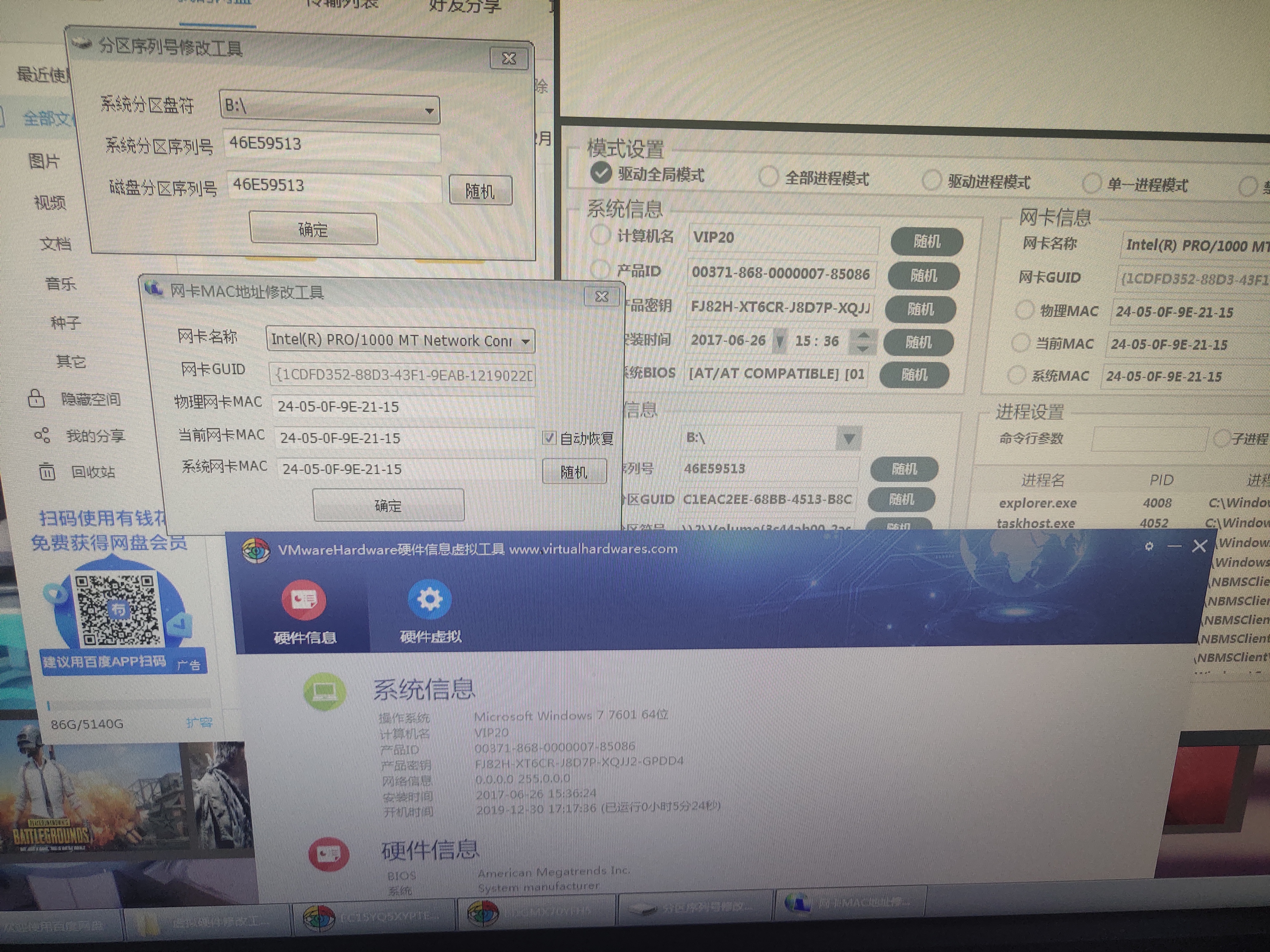The image size is (1270, 952).
Task: Select the 计算机名 radio button
Action: tap(601, 235)
